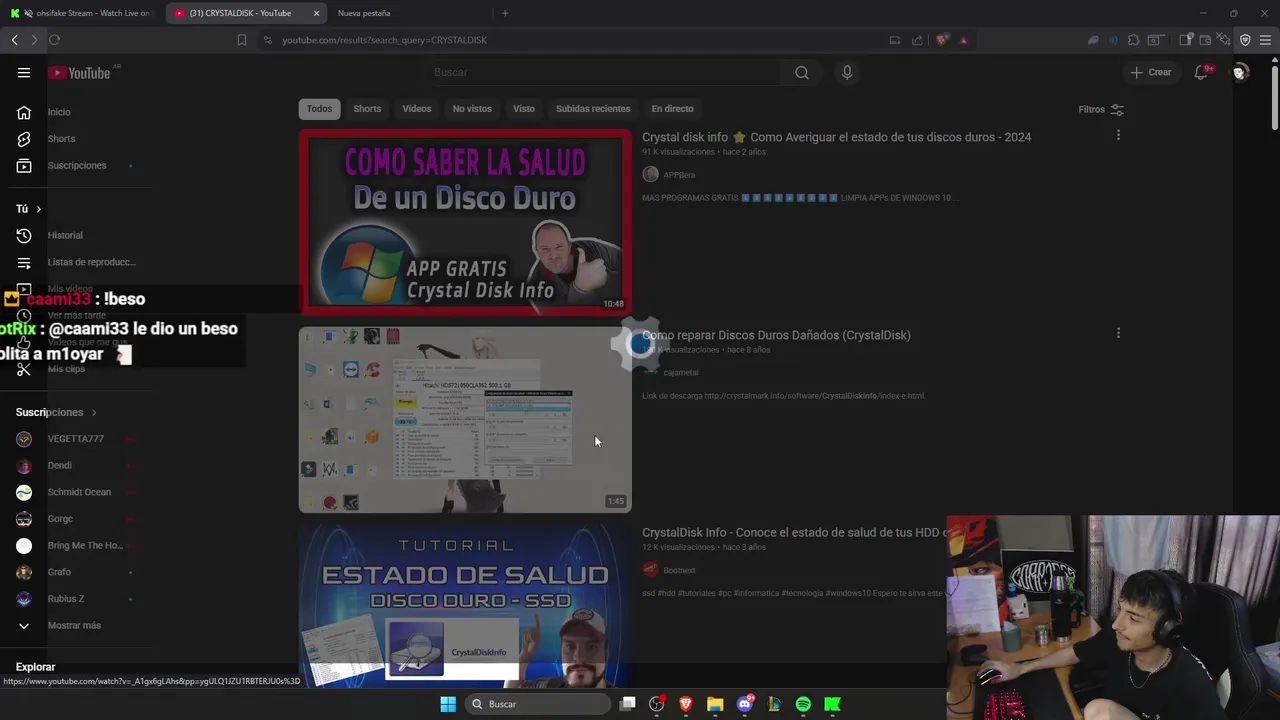Open the account avatar menu
The width and height of the screenshot is (1280, 720).
tap(1240, 72)
